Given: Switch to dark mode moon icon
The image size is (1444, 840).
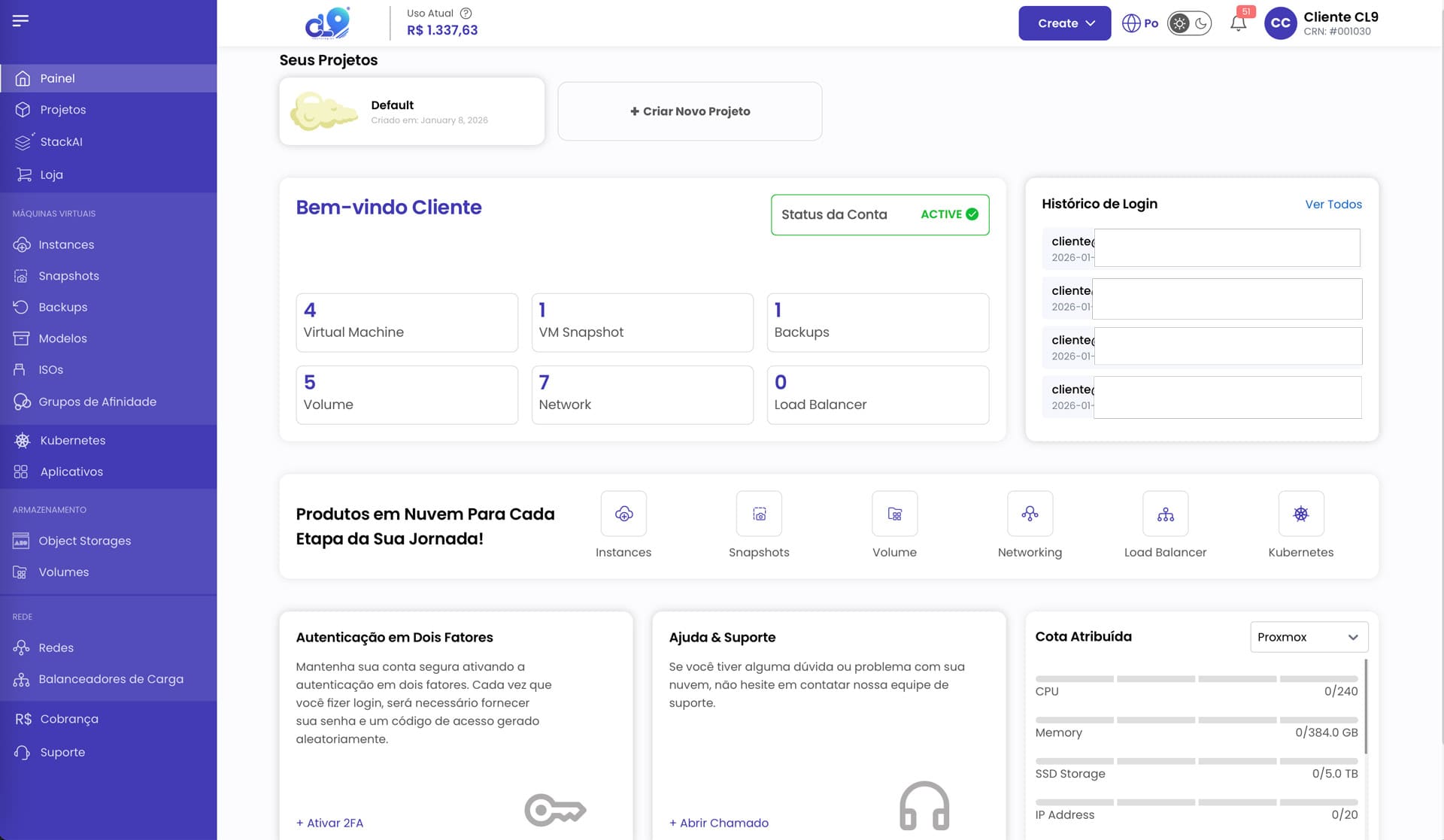Looking at the screenshot, I should coord(1201,23).
